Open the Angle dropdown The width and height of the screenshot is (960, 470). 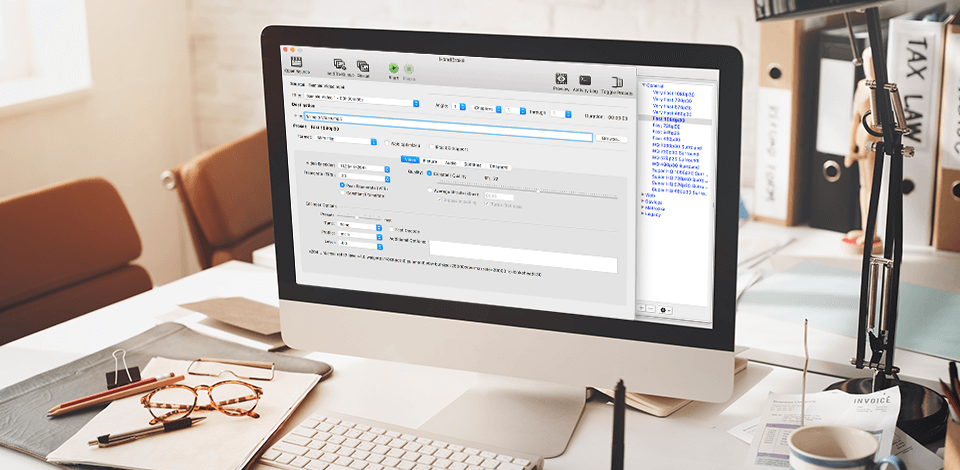tap(459, 106)
